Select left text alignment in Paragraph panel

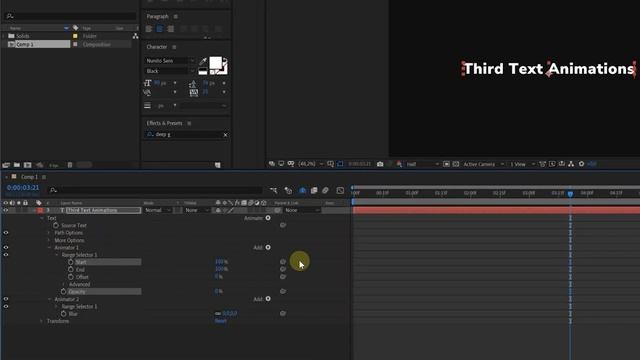149,29
